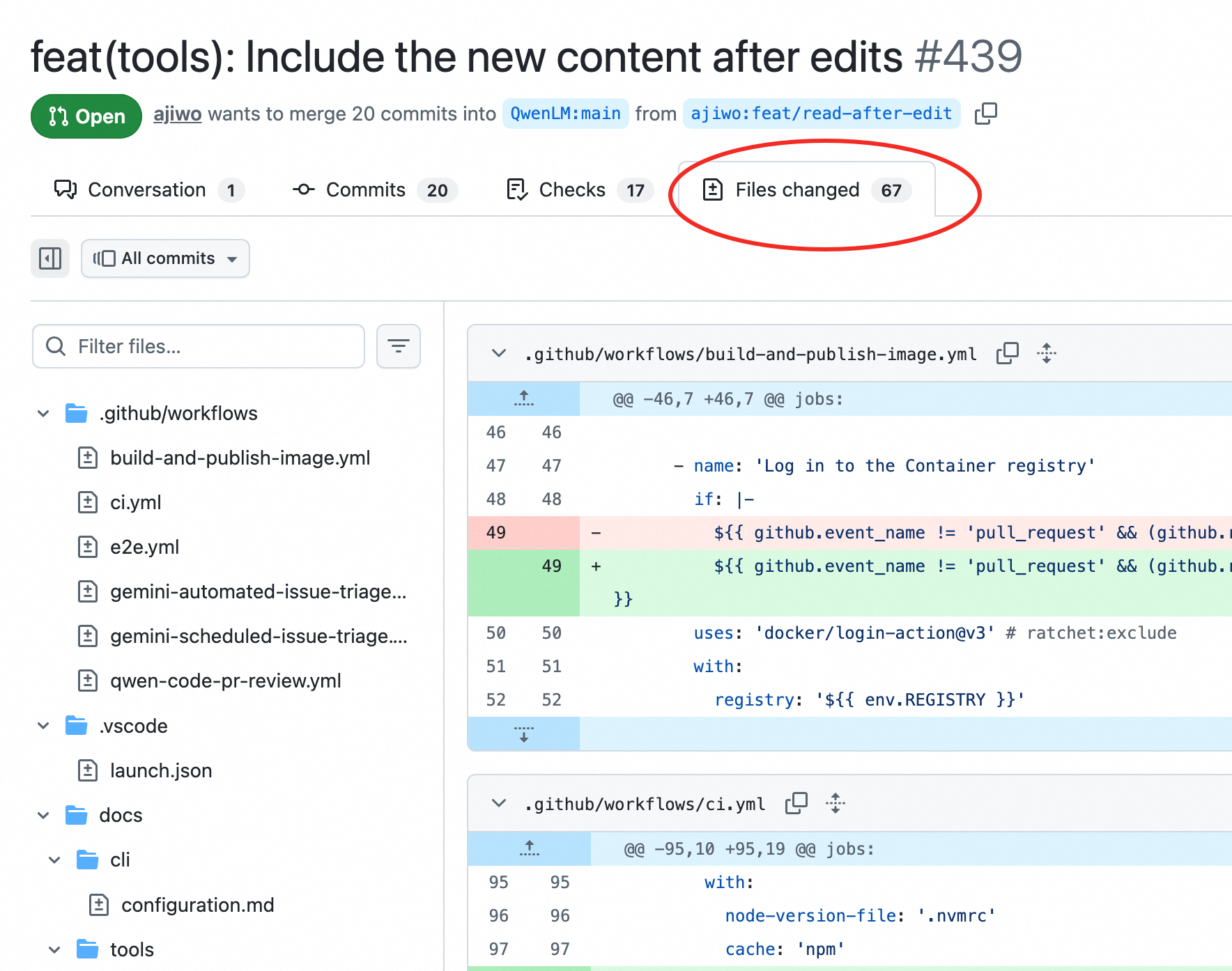The image size is (1232, 971).
Task: Open the All commits dropdown
Action: click(165, 258)
